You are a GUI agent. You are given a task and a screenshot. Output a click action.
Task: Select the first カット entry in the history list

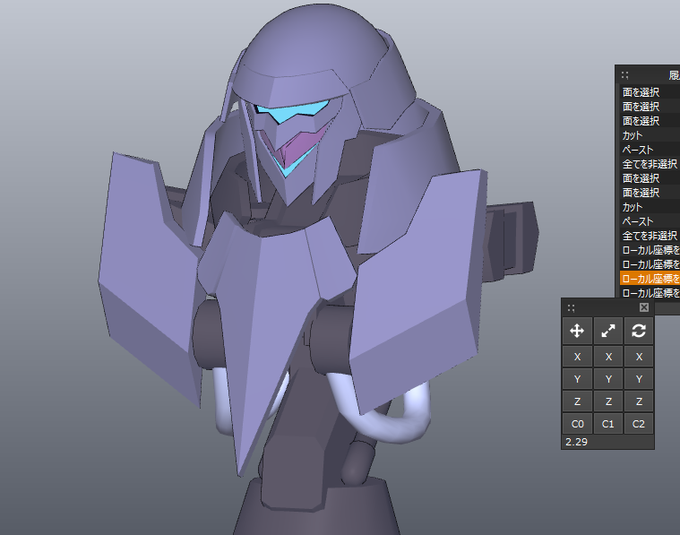click(x=650, y=135)
